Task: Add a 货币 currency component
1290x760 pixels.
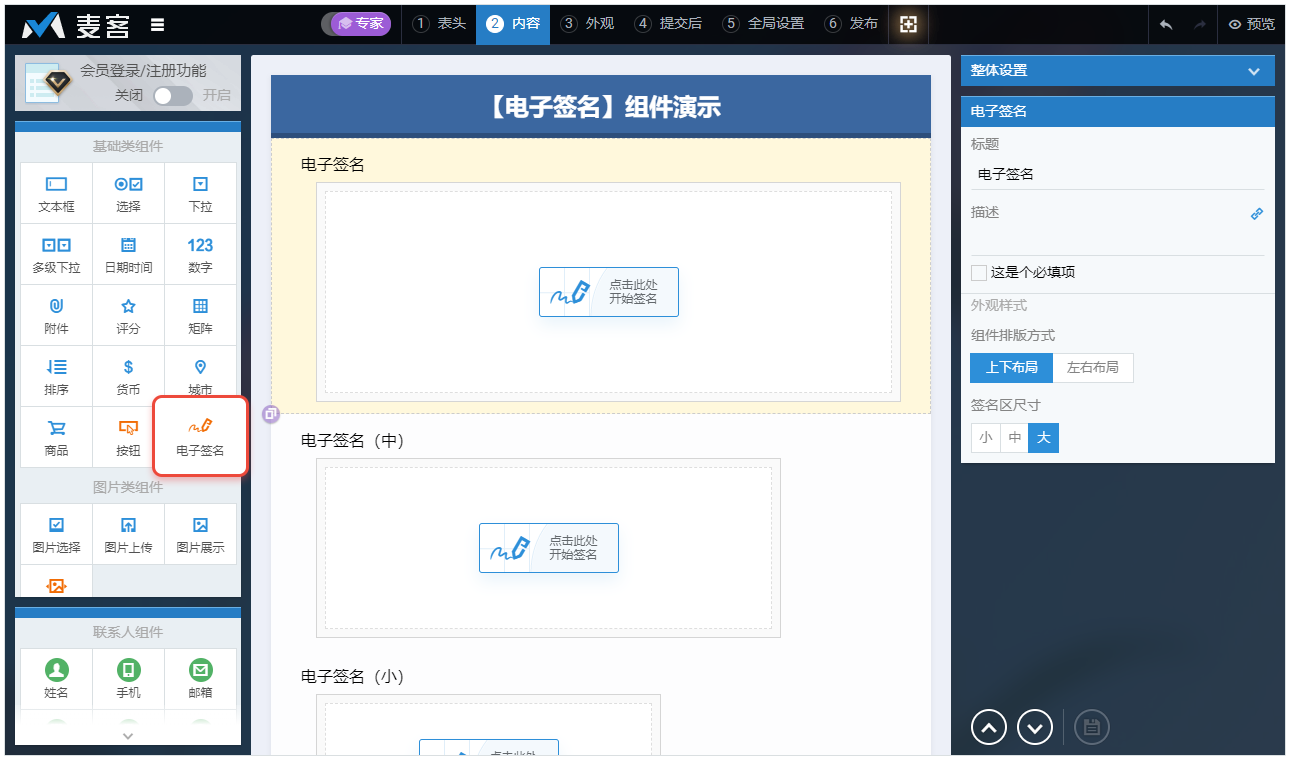Action: tap(128, 377)
